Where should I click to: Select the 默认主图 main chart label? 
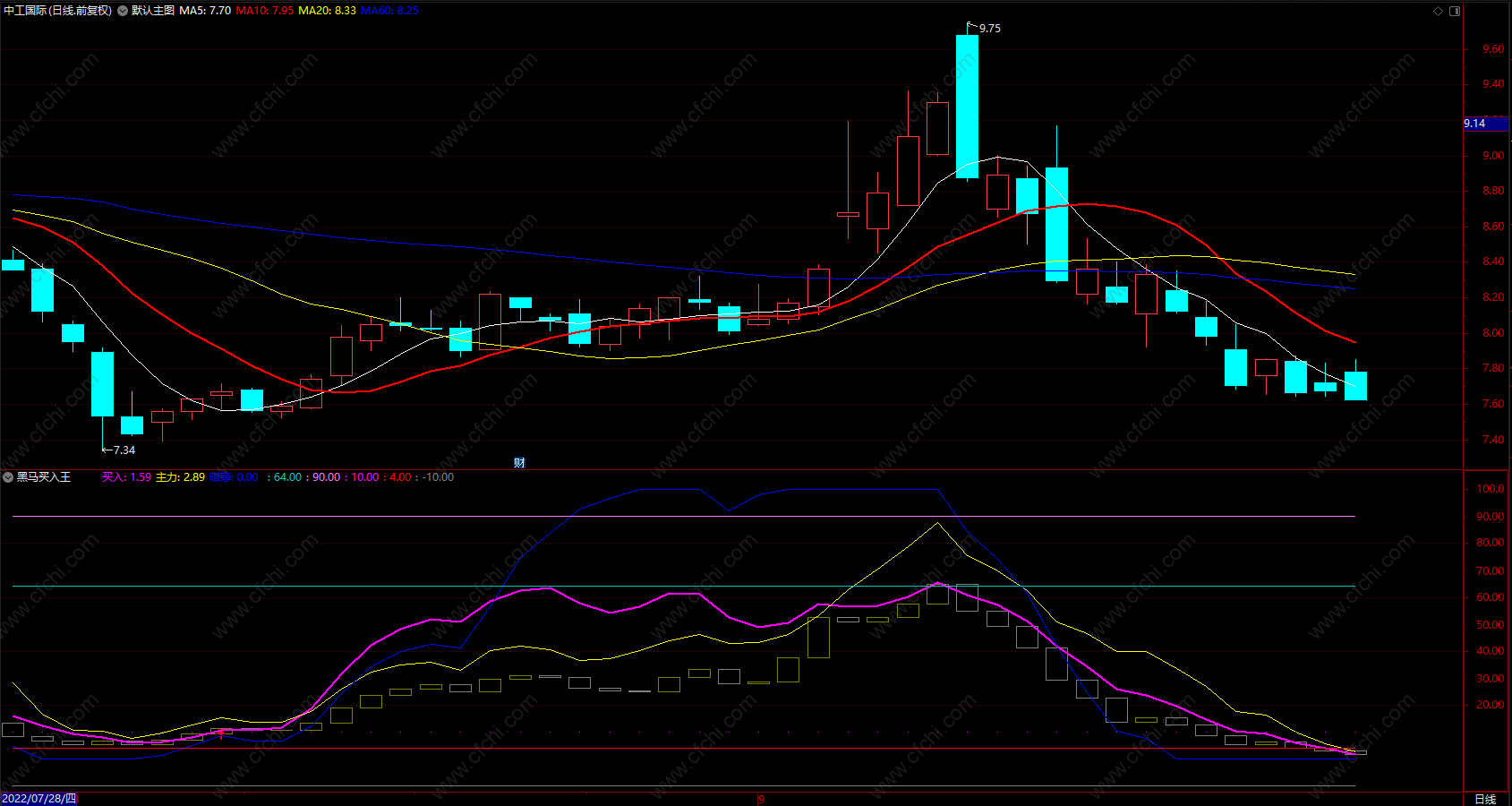(x=153, y=11)
